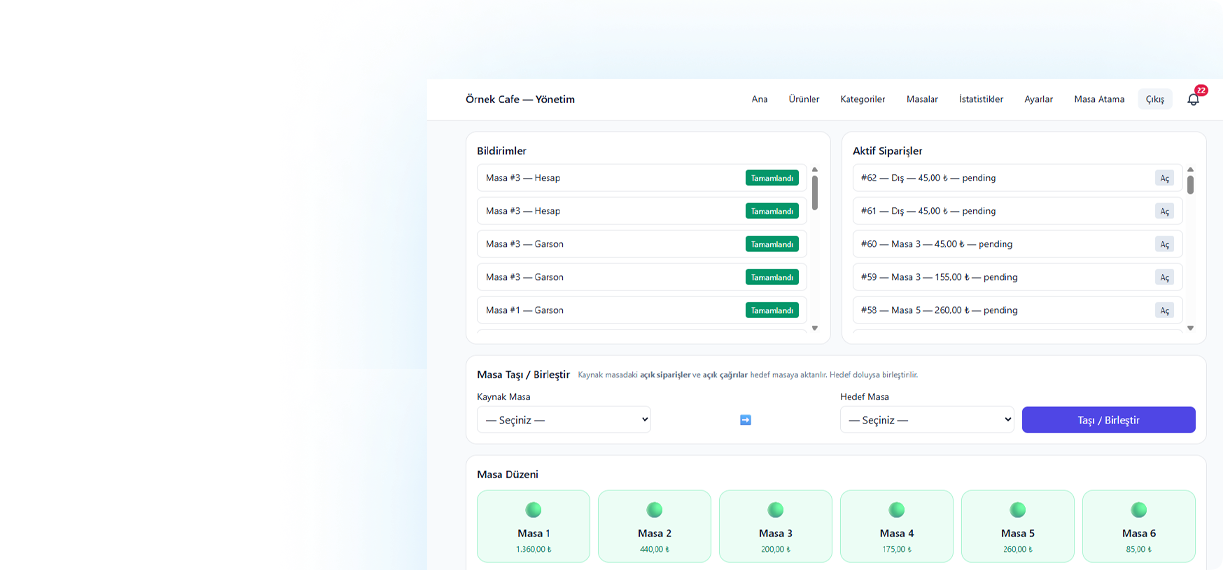Expand the Hedef Masa dropdown

tap(927, 420)
